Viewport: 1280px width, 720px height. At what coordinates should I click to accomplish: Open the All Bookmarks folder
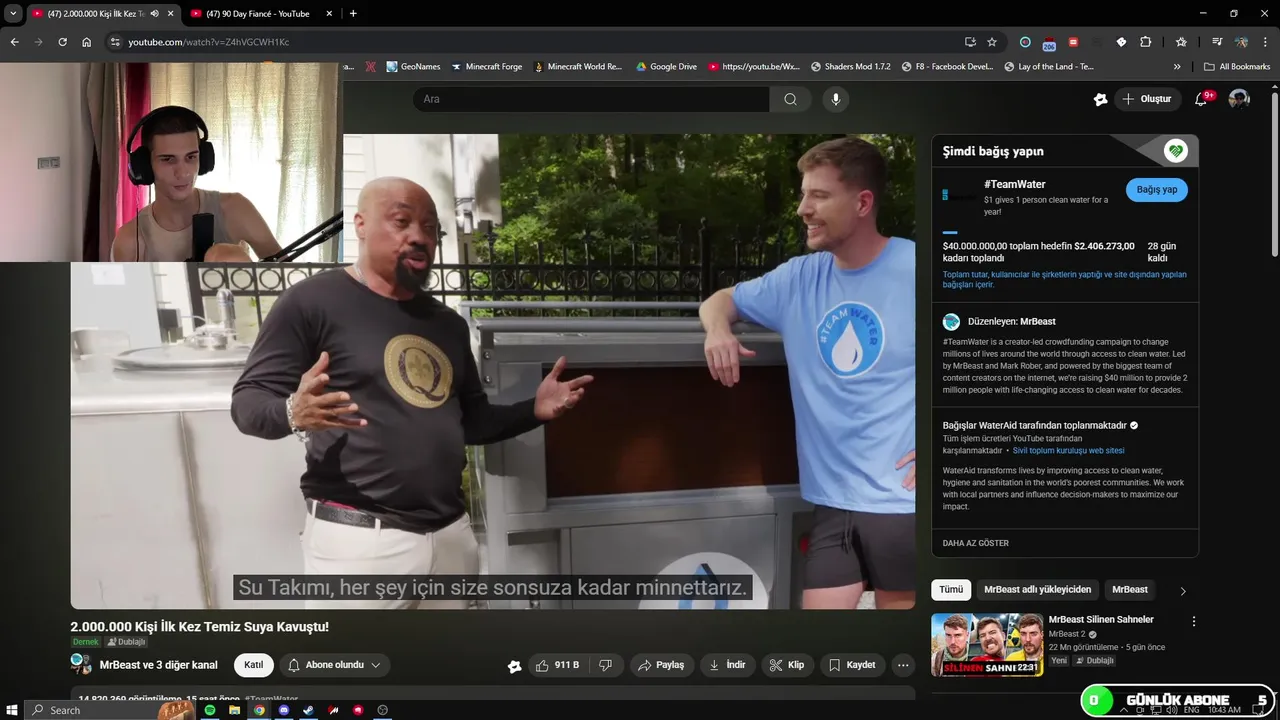click(1237, 67)
